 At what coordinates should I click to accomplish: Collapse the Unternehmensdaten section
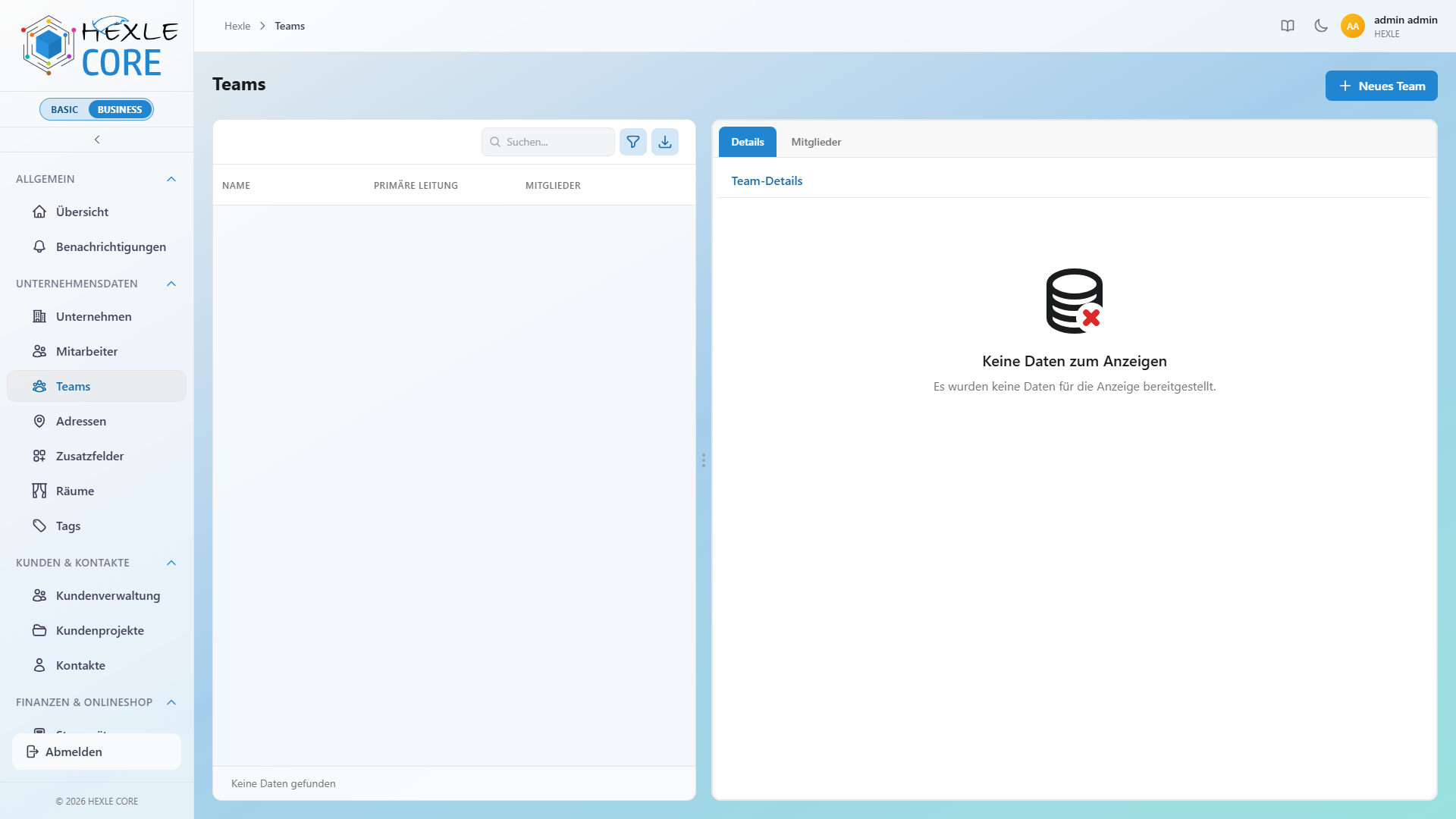(171, 284)
